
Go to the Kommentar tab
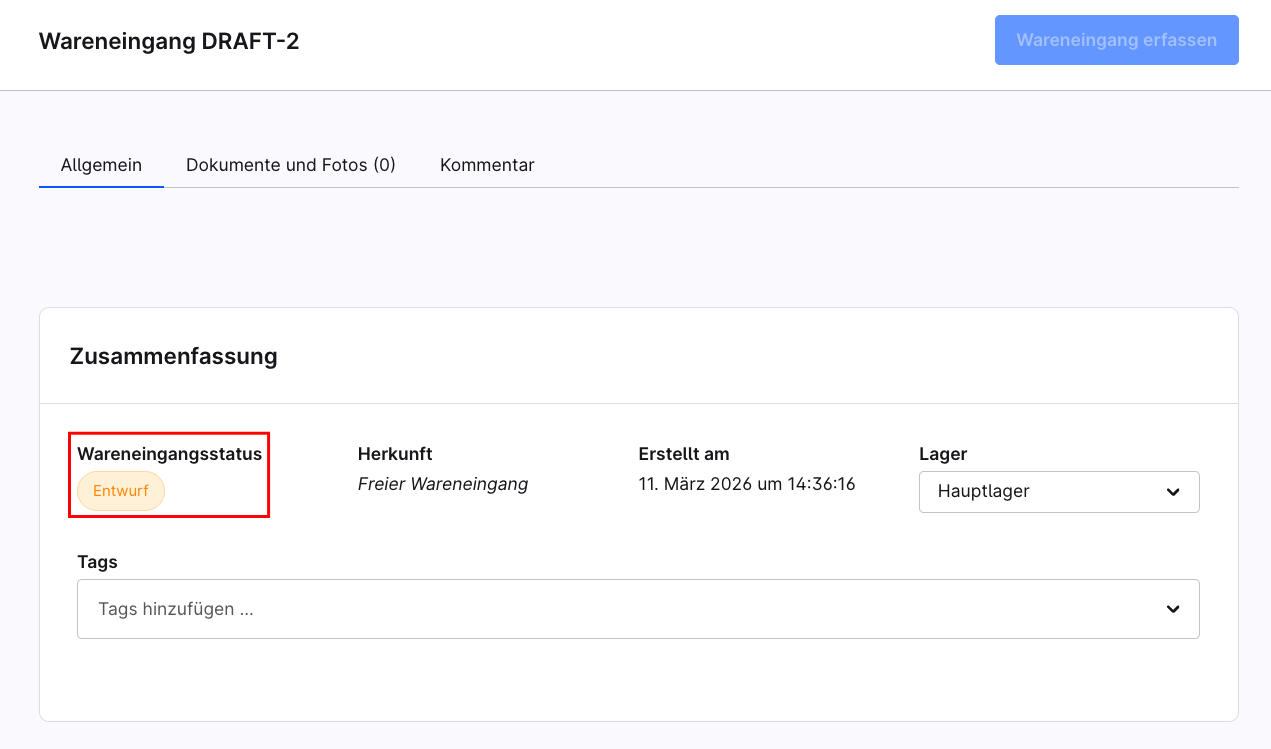pos(487,165)
